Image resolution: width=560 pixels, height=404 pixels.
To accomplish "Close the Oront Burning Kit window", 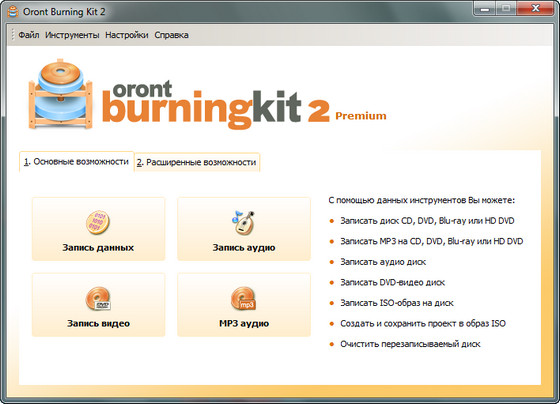I will coord(535,9).
